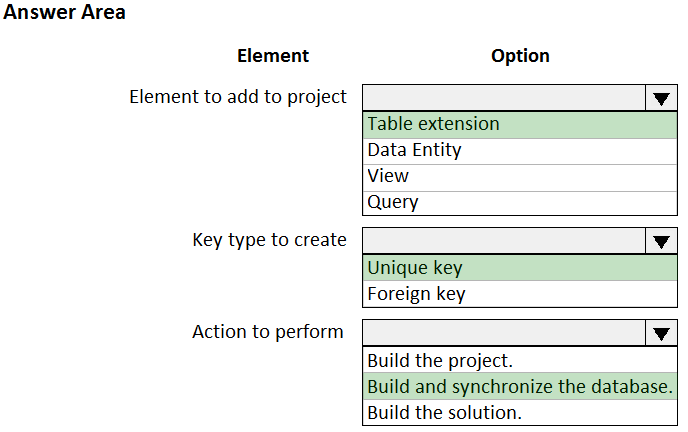Open the Action to perform dropdown arrow
Image resolution: width=688 pixels, height=432 pixels.
click(660, 334)
